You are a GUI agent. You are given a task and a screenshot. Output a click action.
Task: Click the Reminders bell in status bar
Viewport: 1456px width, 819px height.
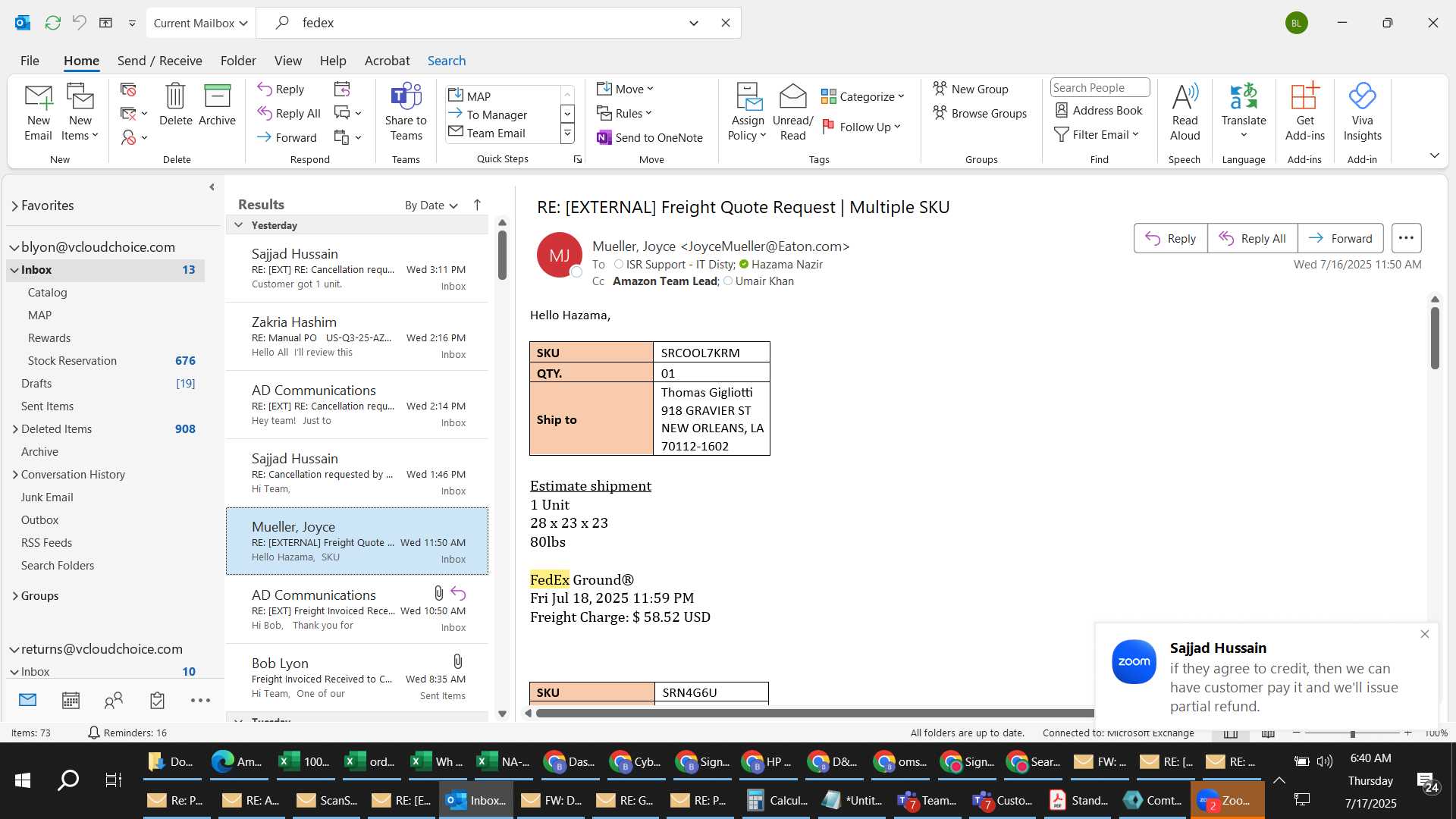pyautogui.click(x=94, y=733)
